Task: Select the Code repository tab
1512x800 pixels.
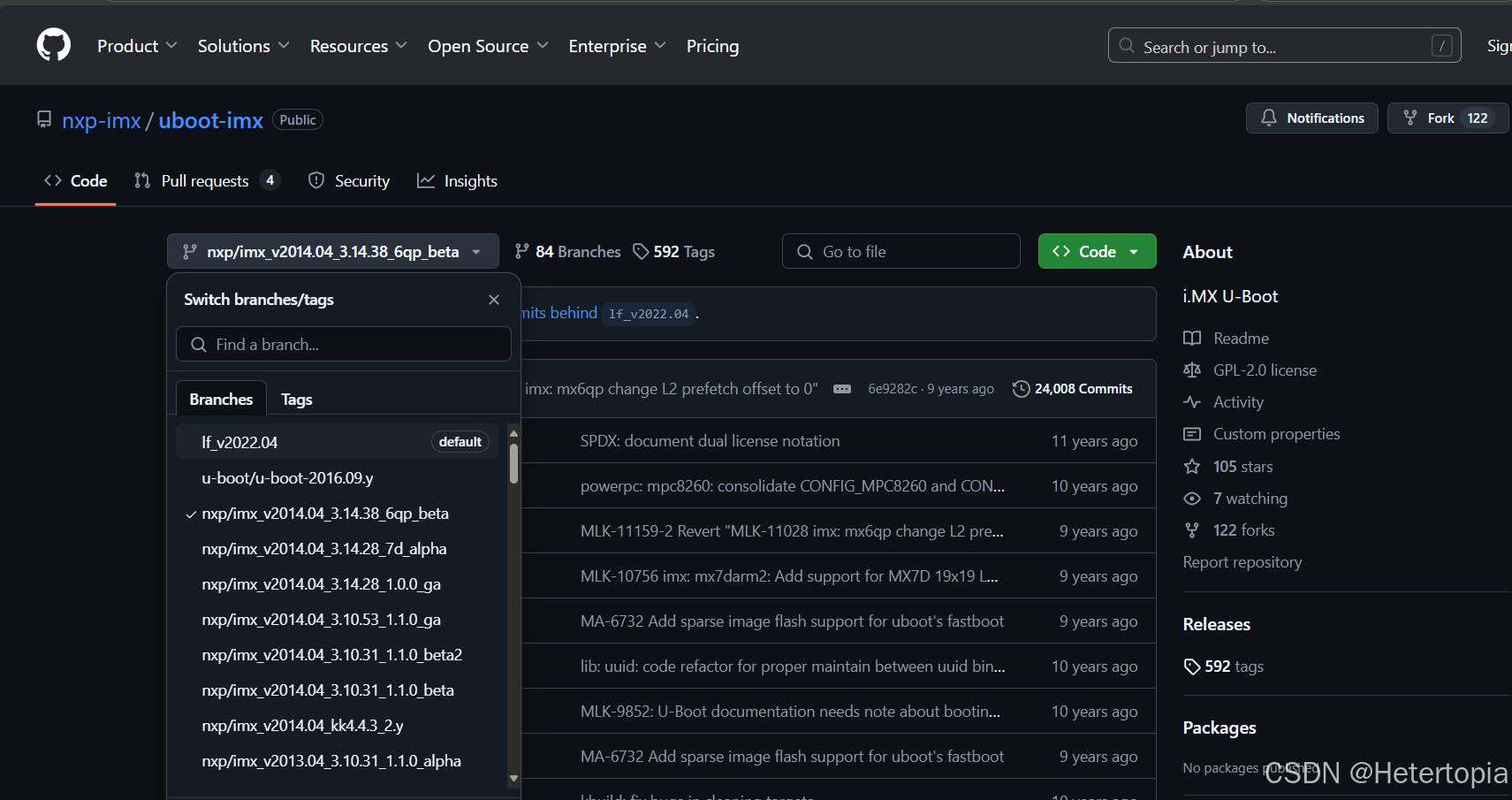Action: coord(76,180)
